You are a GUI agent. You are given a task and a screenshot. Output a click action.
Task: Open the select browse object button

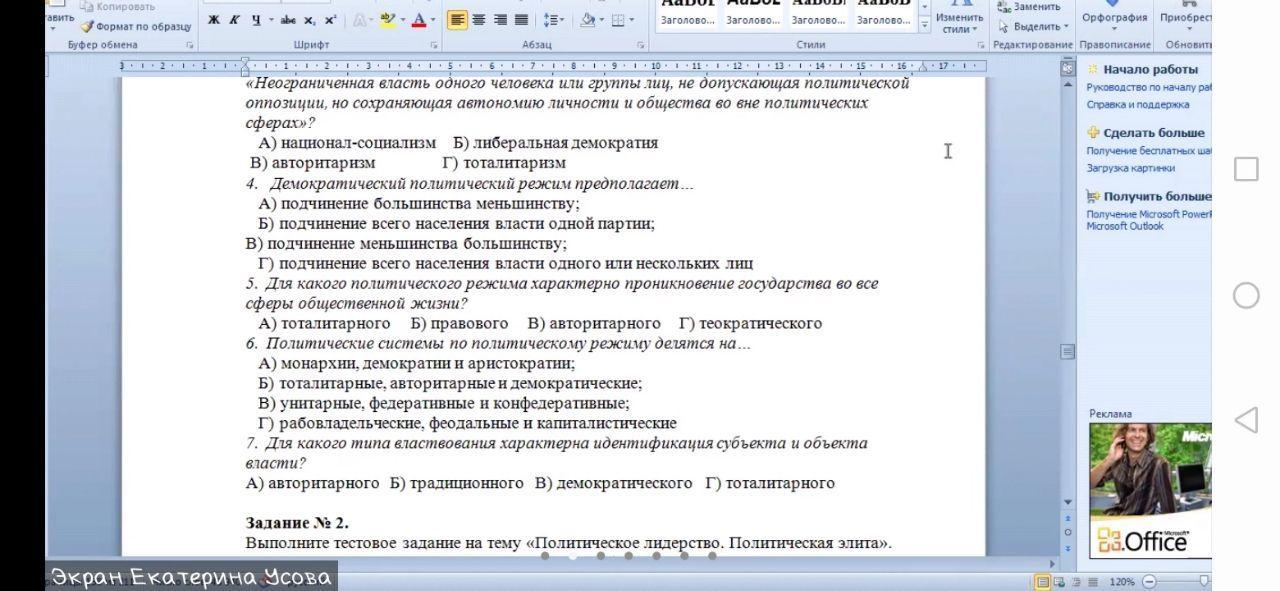pyautogui.click(x=1067, y=532)
